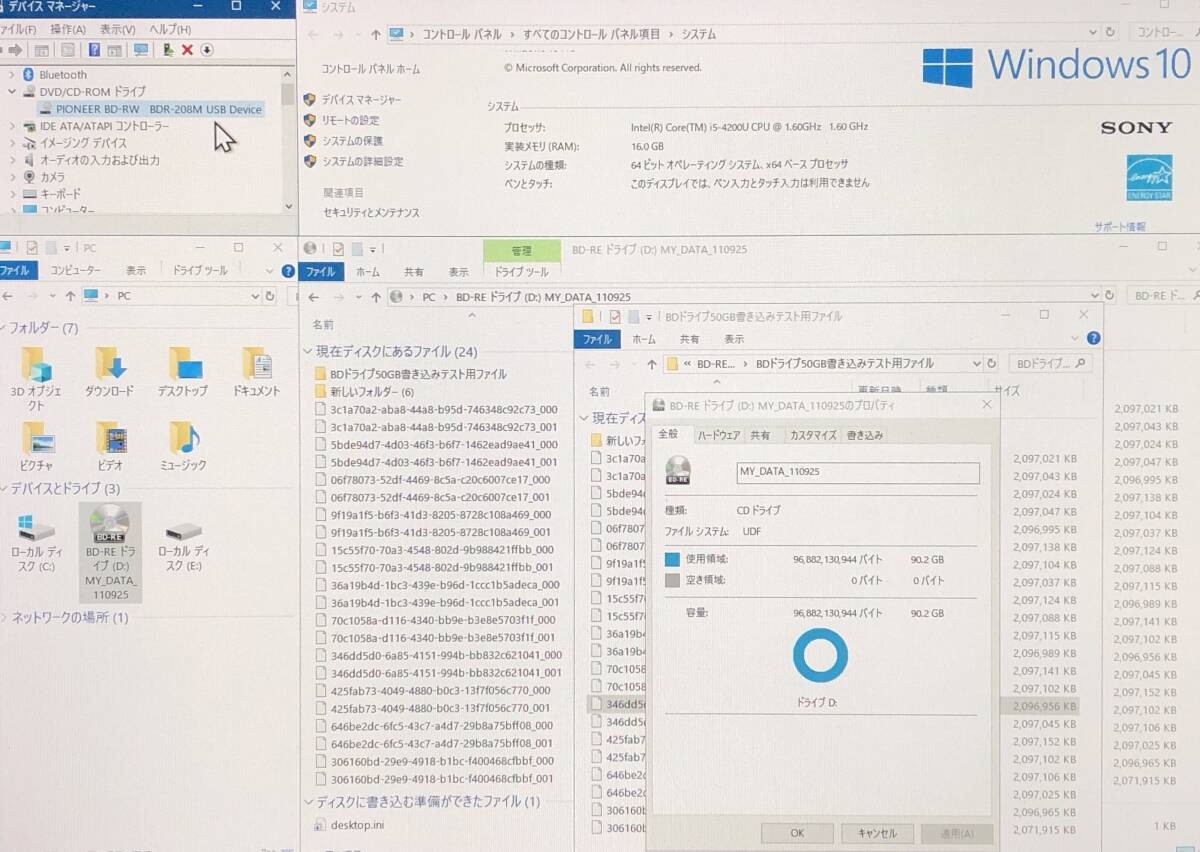Screen dimensions: 1200x852
Task: Collapse ディスクに書き込む準備ができたファイル (1) group
Action: point(309,802)
